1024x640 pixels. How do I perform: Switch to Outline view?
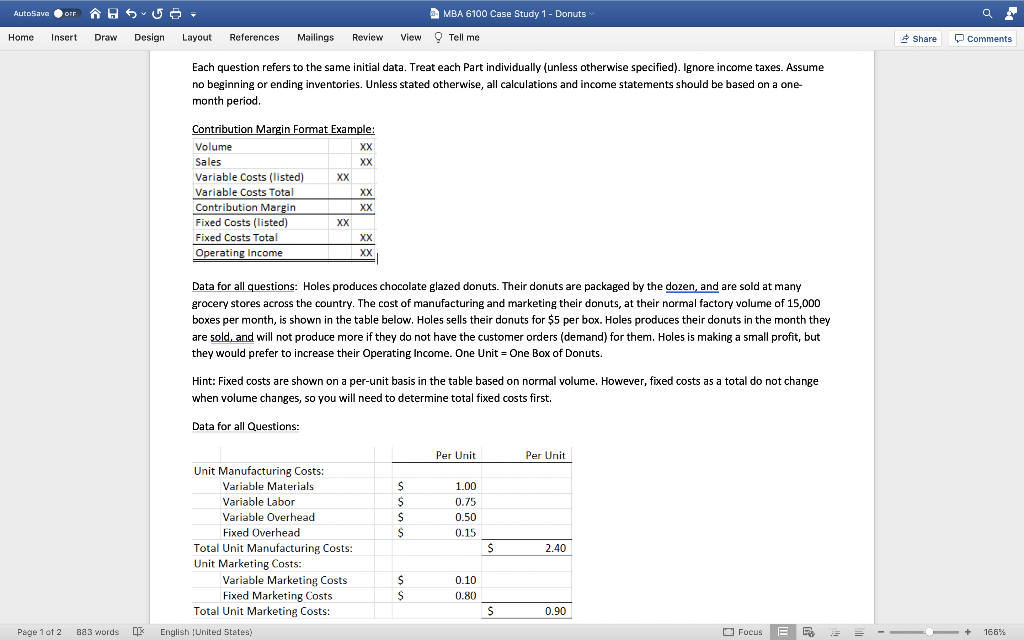point(835,632)
